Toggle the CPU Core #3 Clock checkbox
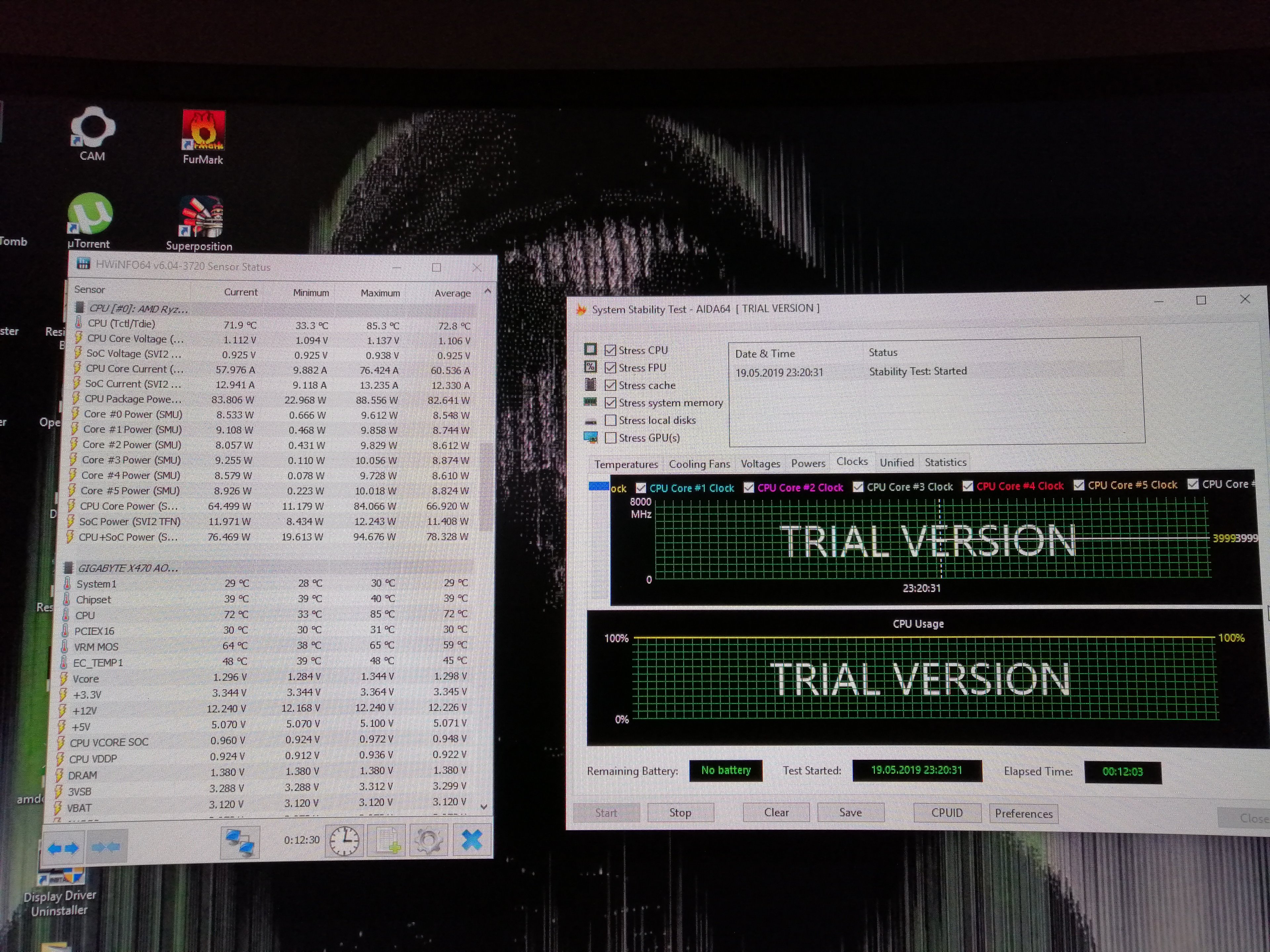This screenshot has width=1270, height=952. (x=858, y=487)
